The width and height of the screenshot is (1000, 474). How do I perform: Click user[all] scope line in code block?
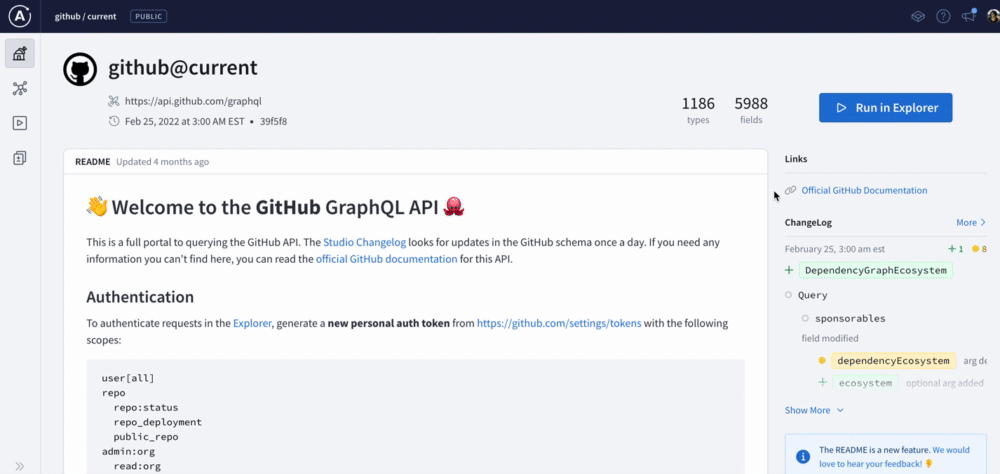click(x=128, y=378)
